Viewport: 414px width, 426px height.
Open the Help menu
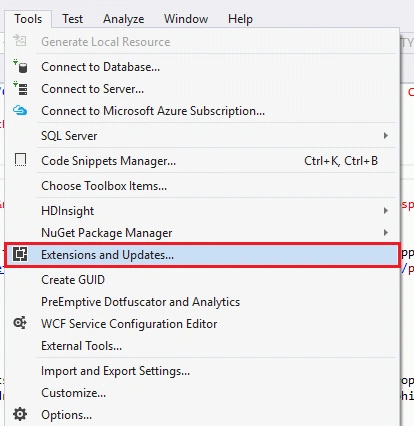point(240,19)
